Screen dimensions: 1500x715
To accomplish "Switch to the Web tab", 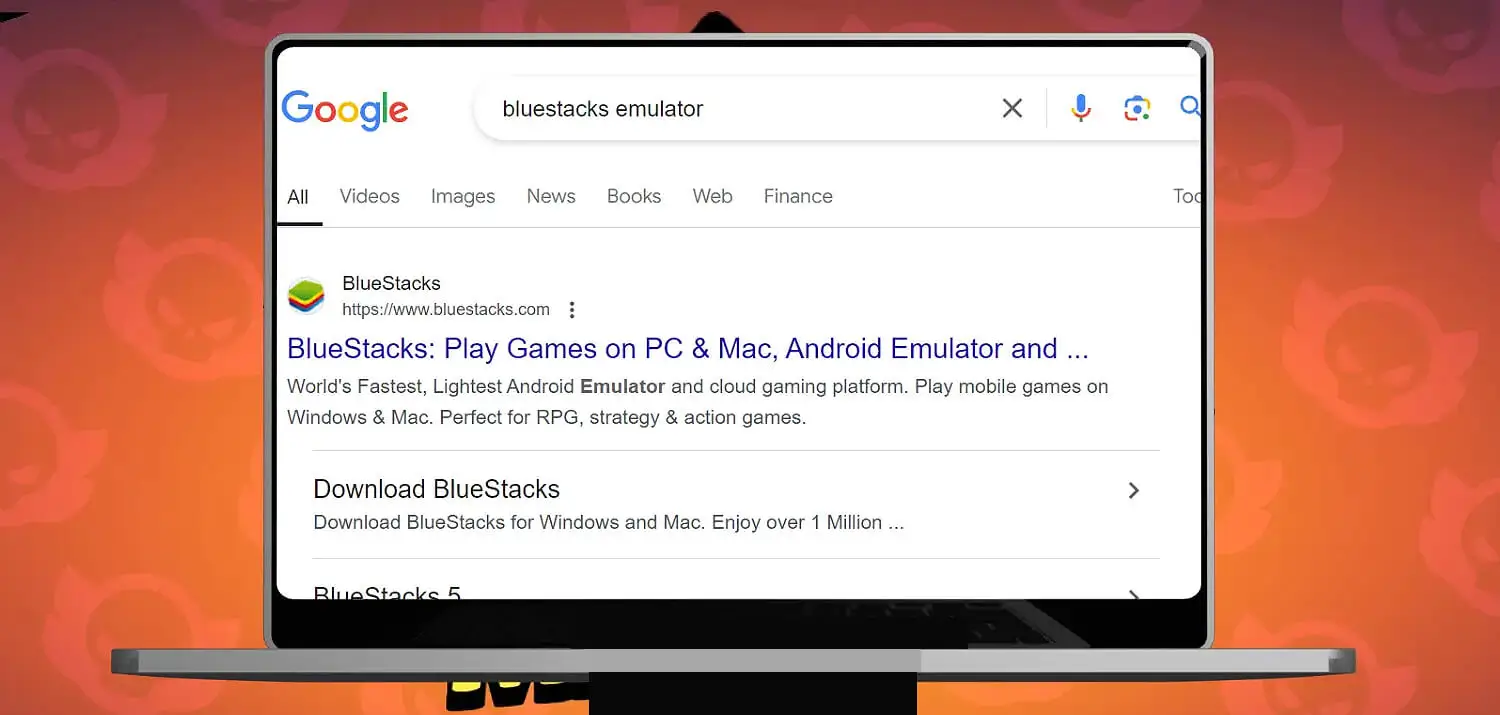I will (713, 197).
